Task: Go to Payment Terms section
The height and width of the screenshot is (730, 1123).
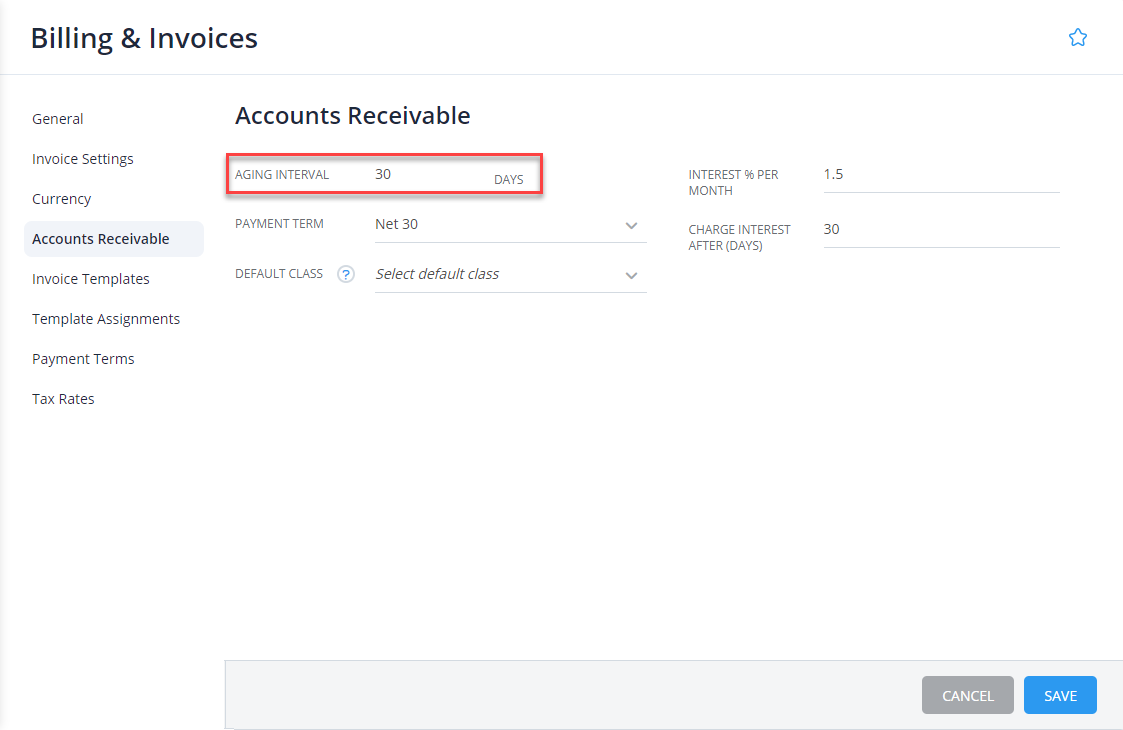Action: tap(83, 359)
